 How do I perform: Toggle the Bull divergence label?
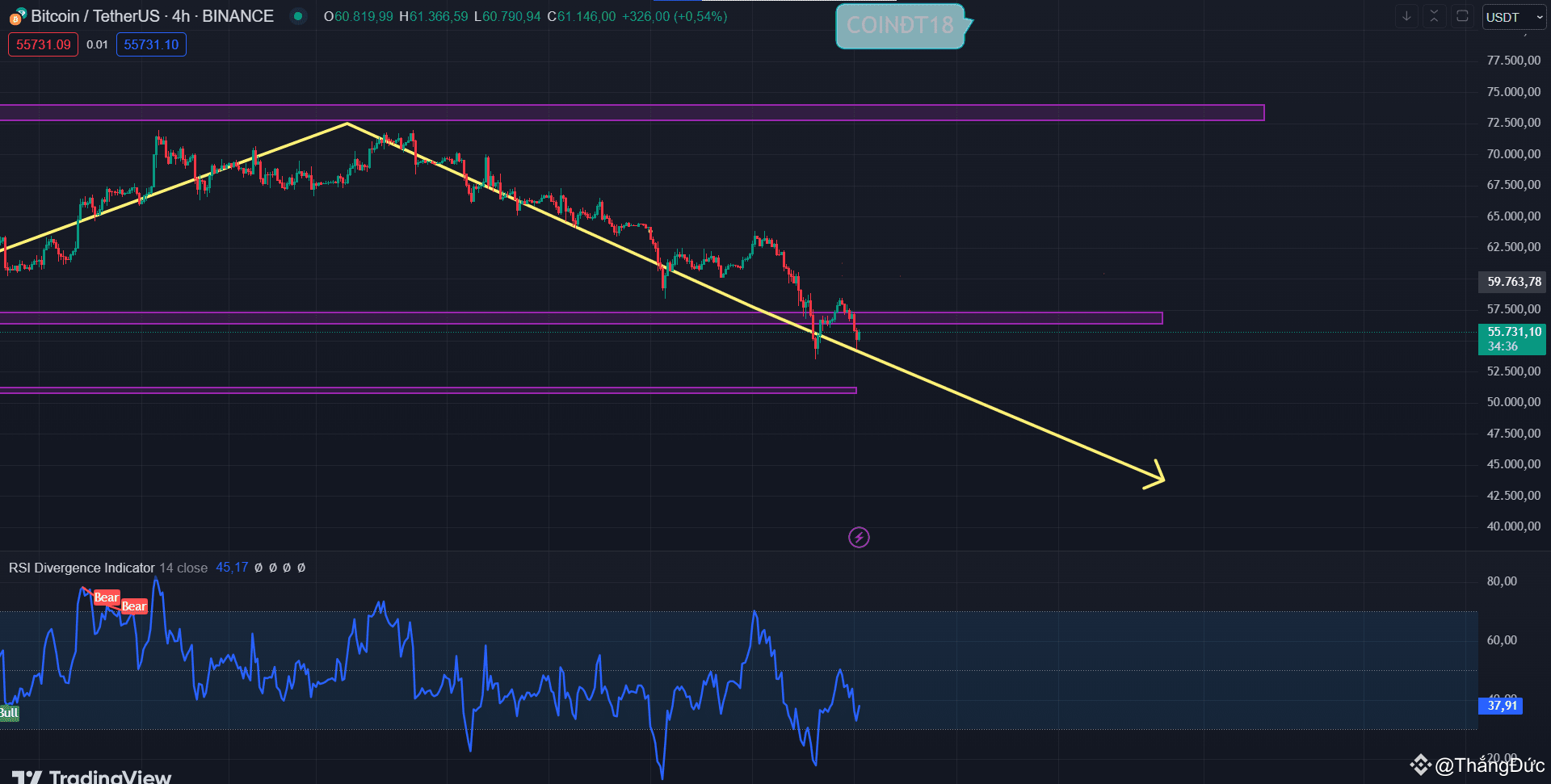pyautogui.click(x=8, y=713)
